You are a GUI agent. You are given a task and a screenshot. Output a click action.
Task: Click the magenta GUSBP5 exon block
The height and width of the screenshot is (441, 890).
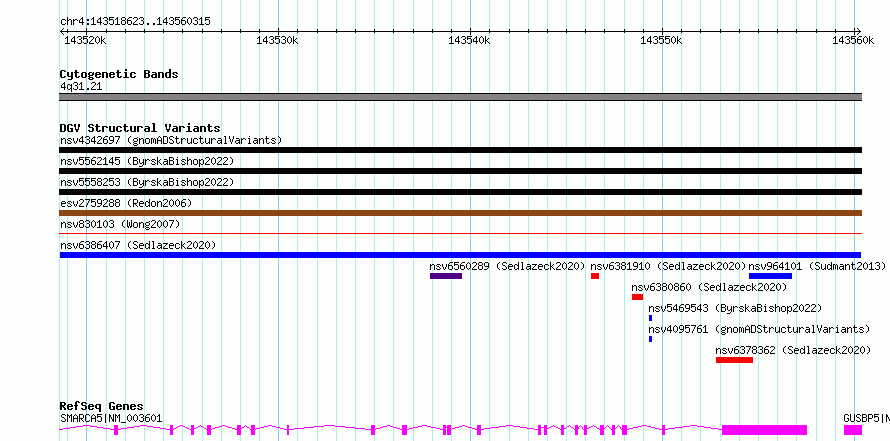[853, 430]
